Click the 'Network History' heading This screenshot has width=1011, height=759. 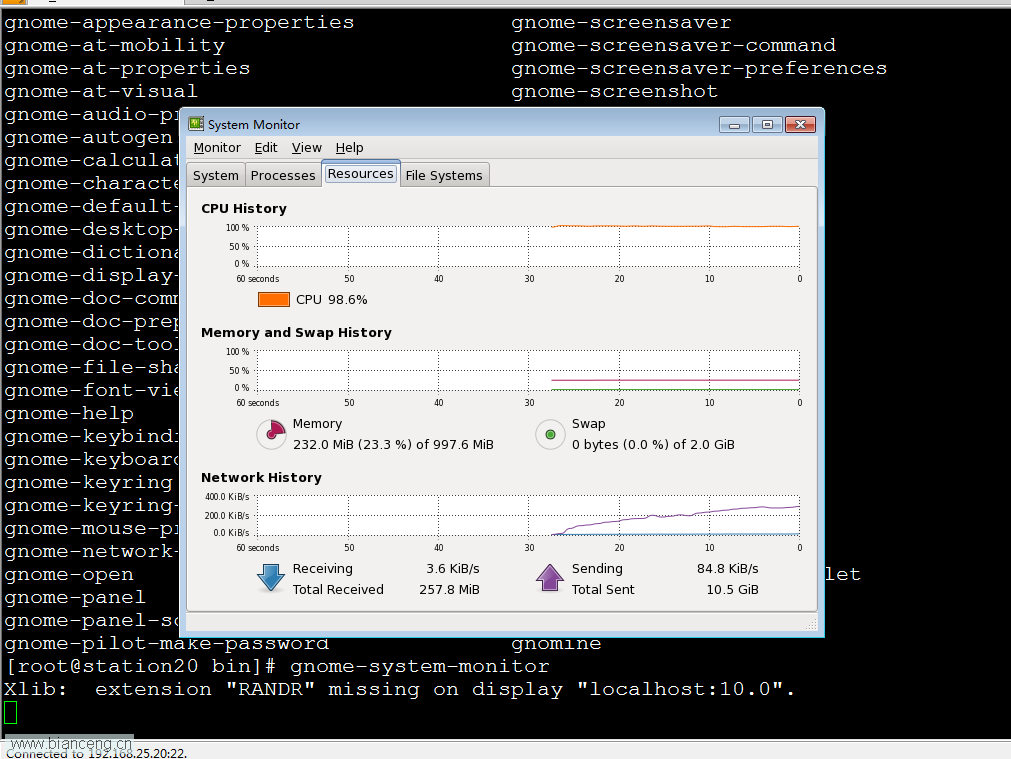coord(261,477)
